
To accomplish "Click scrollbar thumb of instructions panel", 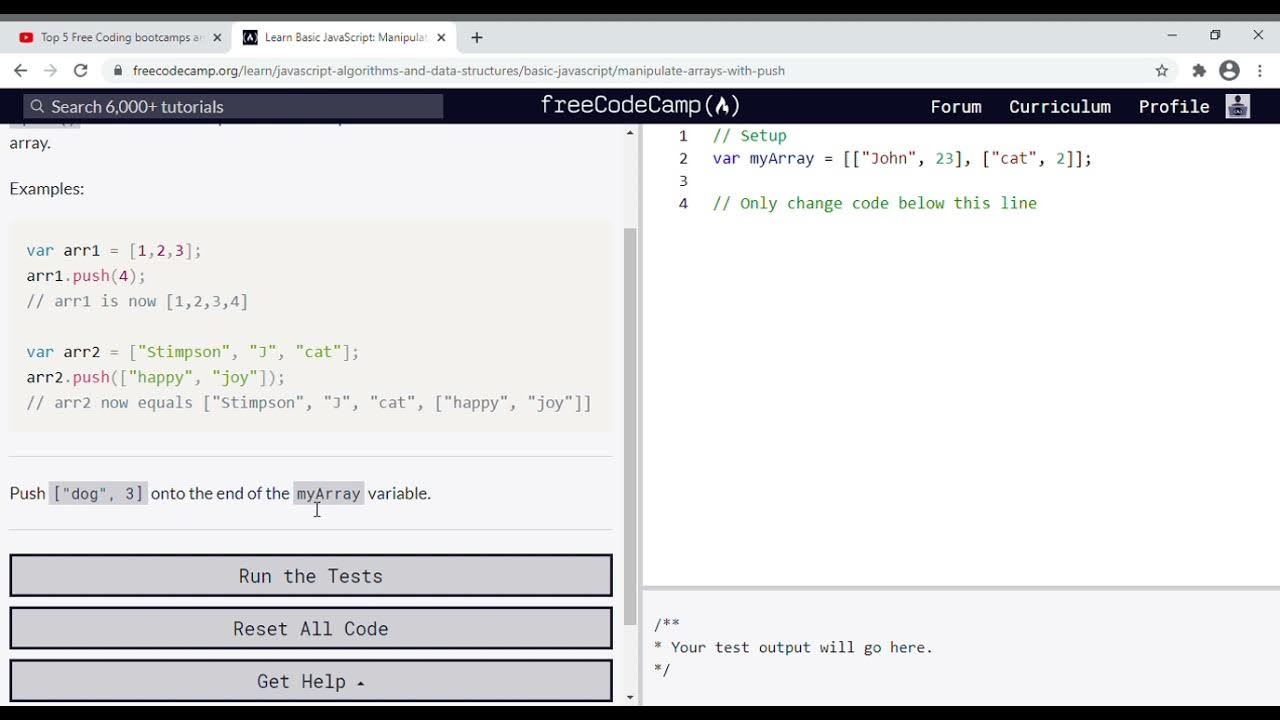I will coord(630,425).
